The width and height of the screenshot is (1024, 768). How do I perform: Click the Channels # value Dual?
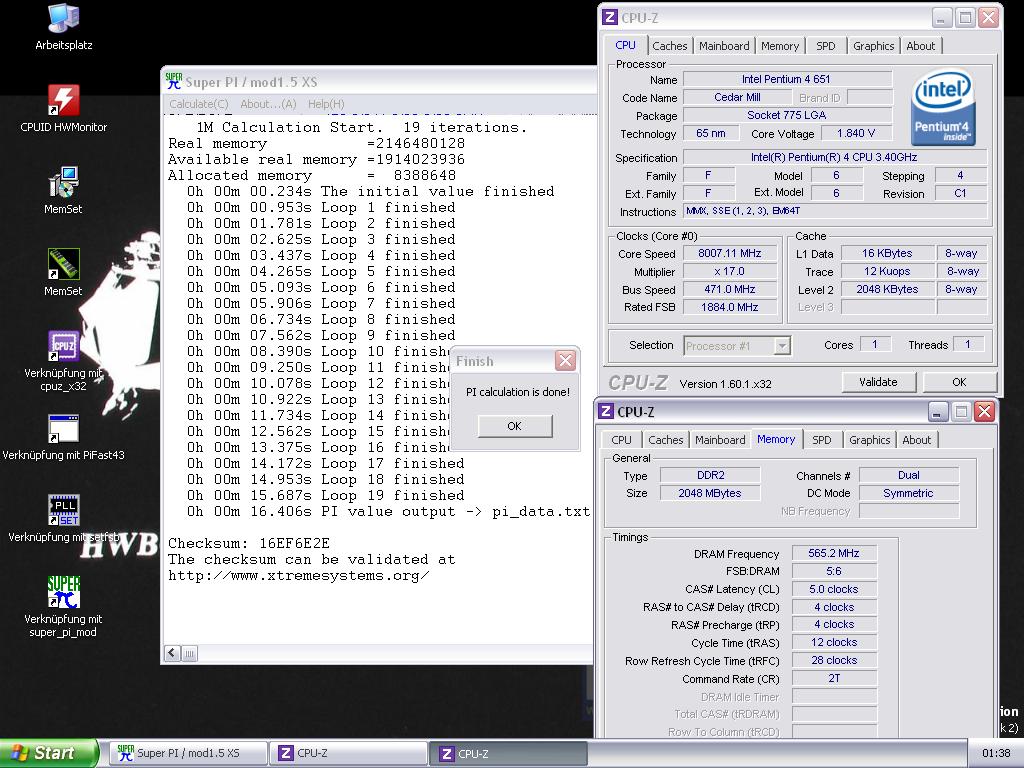(x=908, y=475)
